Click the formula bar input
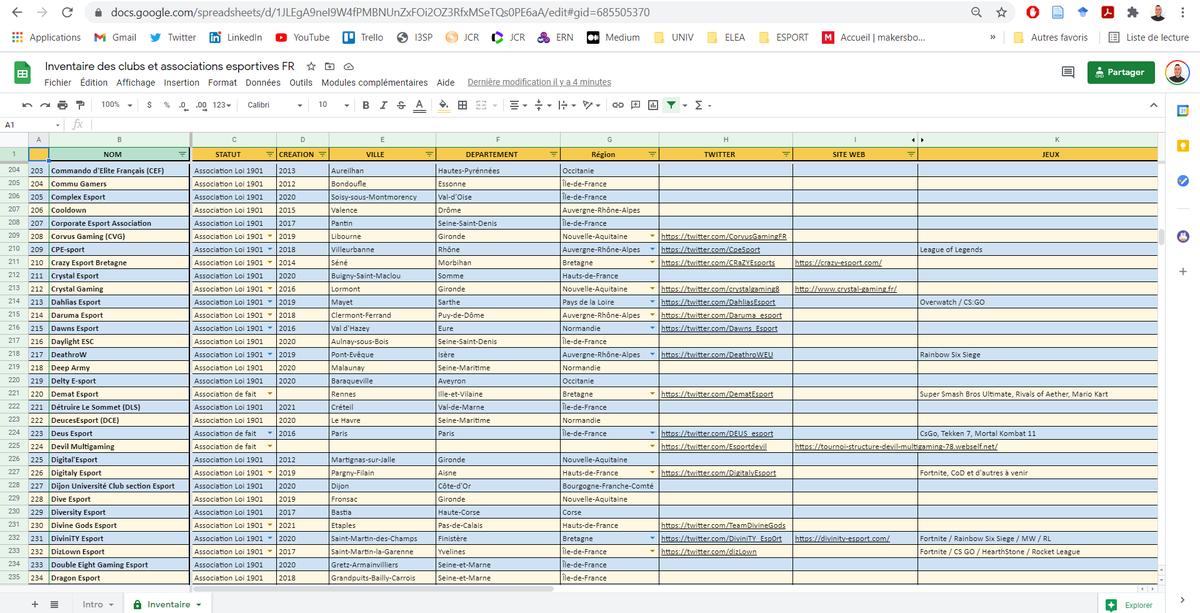 pos(626,125)
